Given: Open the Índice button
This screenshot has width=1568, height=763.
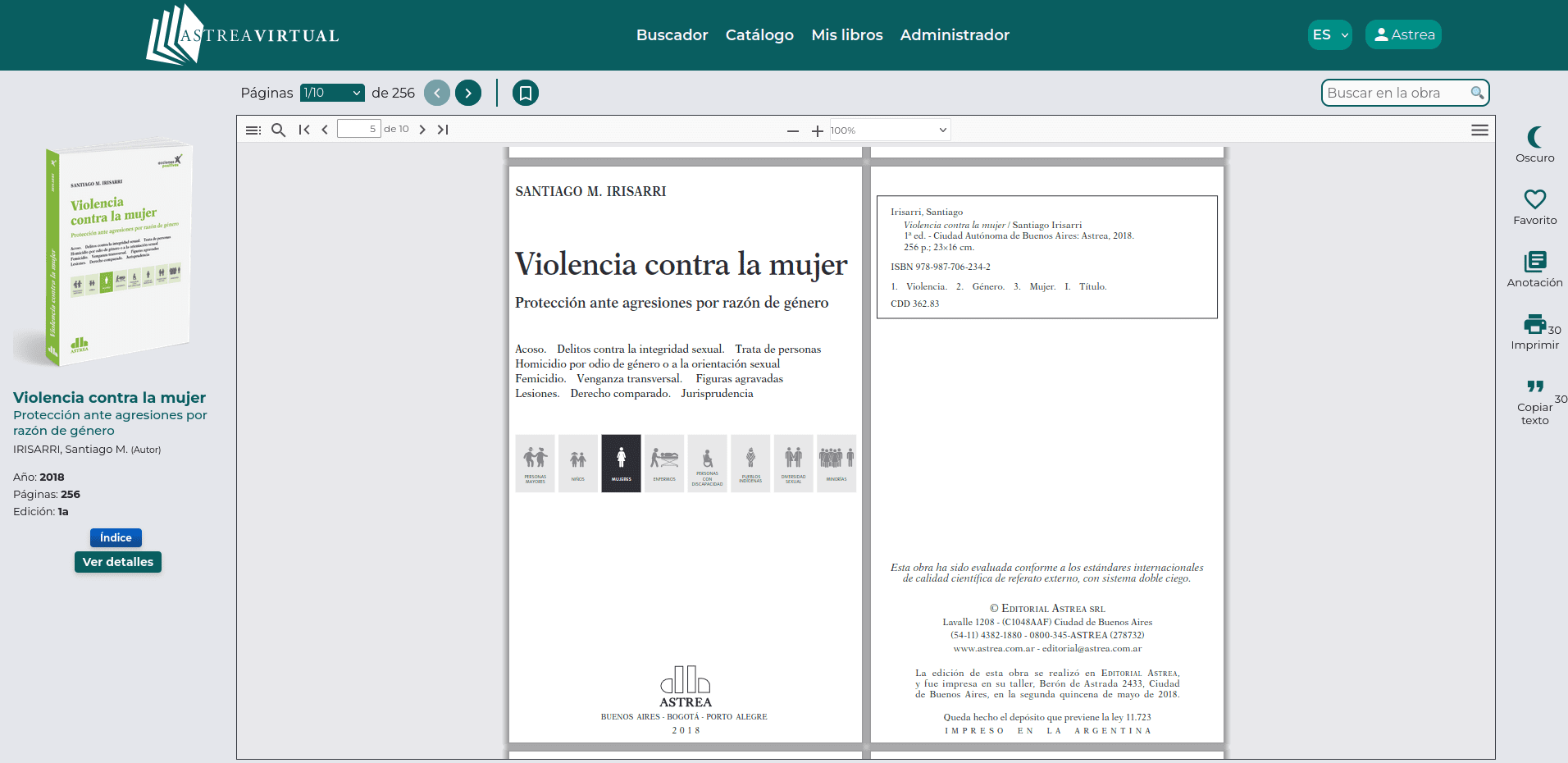Looking at the screenshot, I should (x=116, y=537).
